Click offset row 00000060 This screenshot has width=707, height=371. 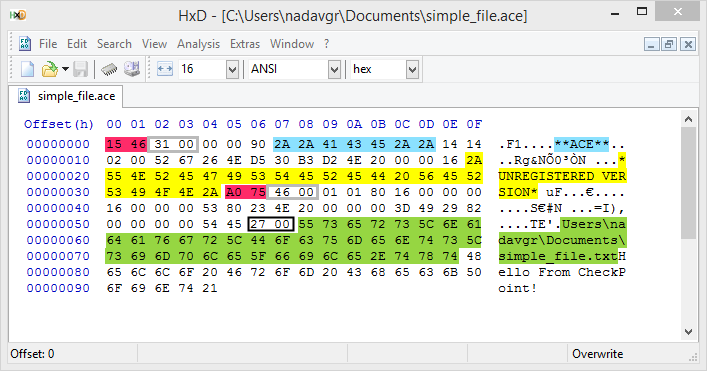tap(58, 240)
